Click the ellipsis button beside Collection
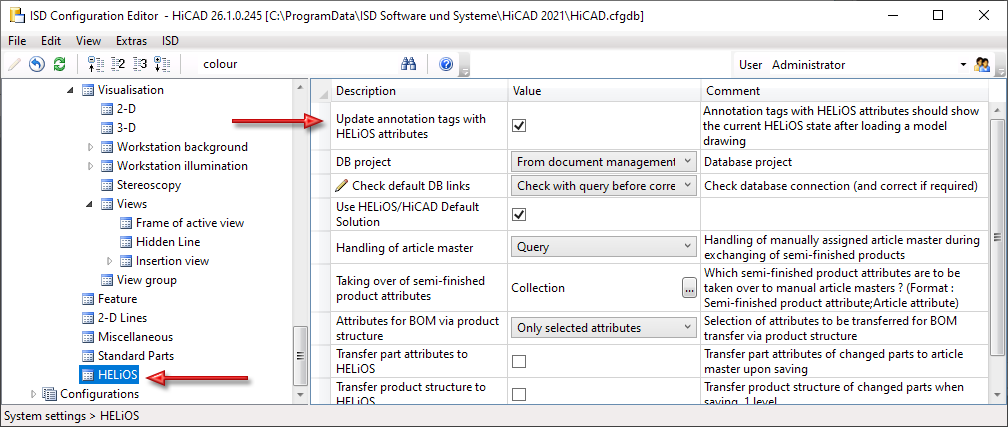This screenshot has height=427, width=1008. 688,288
